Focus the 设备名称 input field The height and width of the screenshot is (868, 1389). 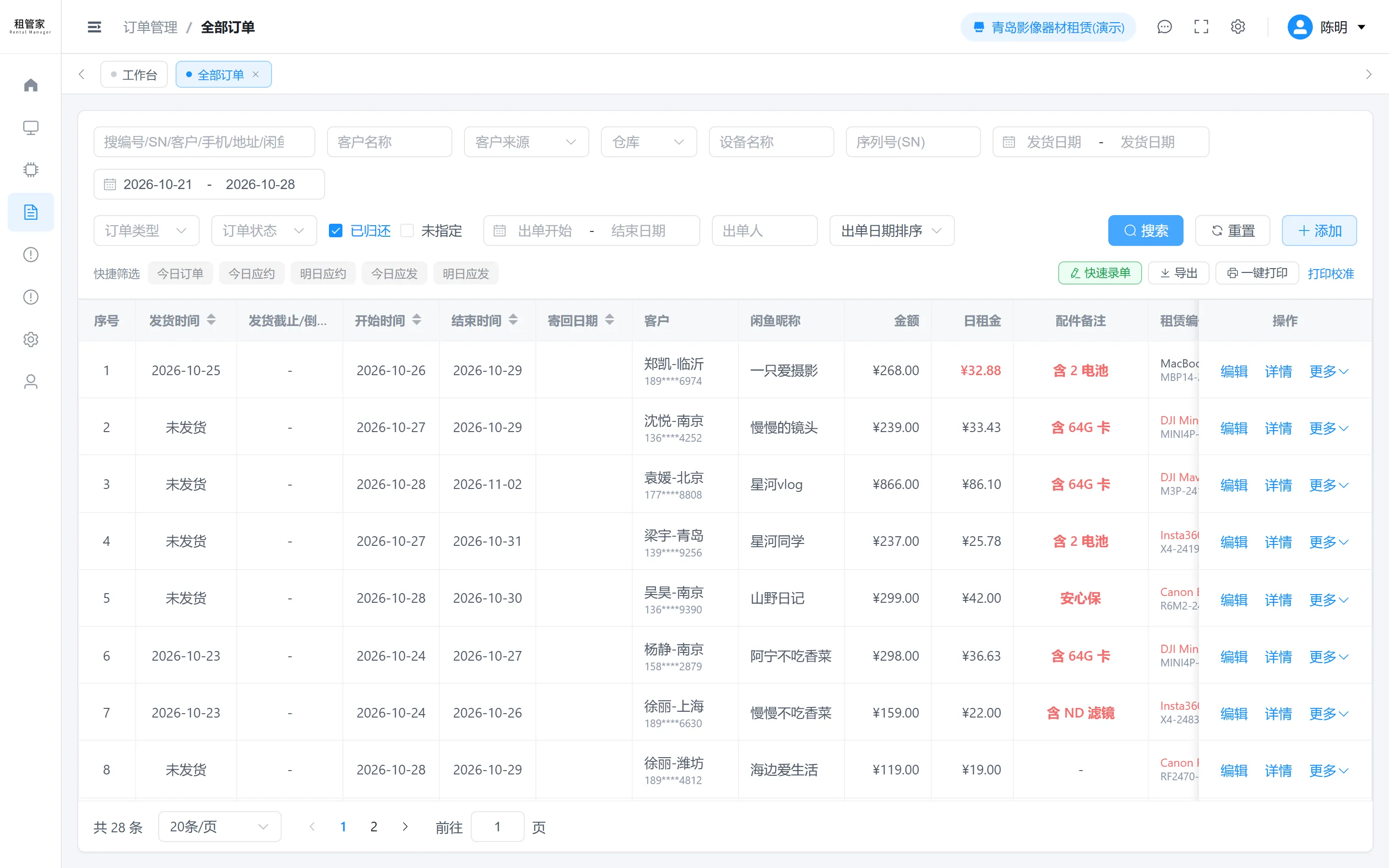[x=771, y=142]
